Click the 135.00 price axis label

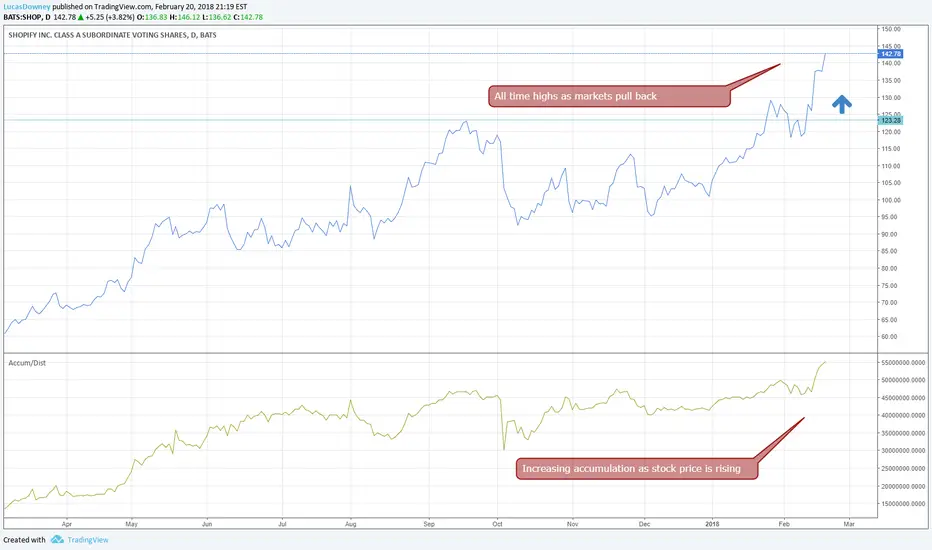tap(891, 80)
